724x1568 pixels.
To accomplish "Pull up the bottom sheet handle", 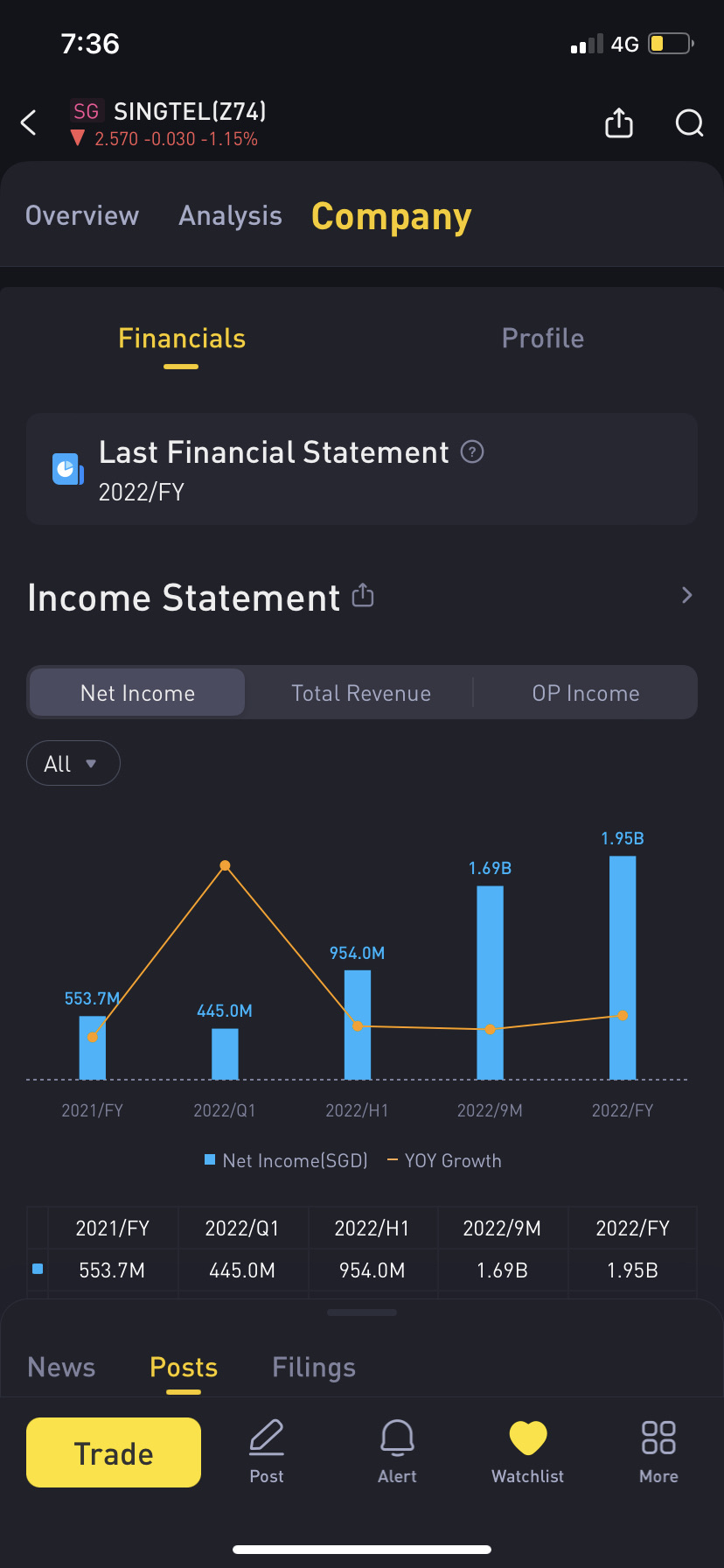I will point(362,1312).
